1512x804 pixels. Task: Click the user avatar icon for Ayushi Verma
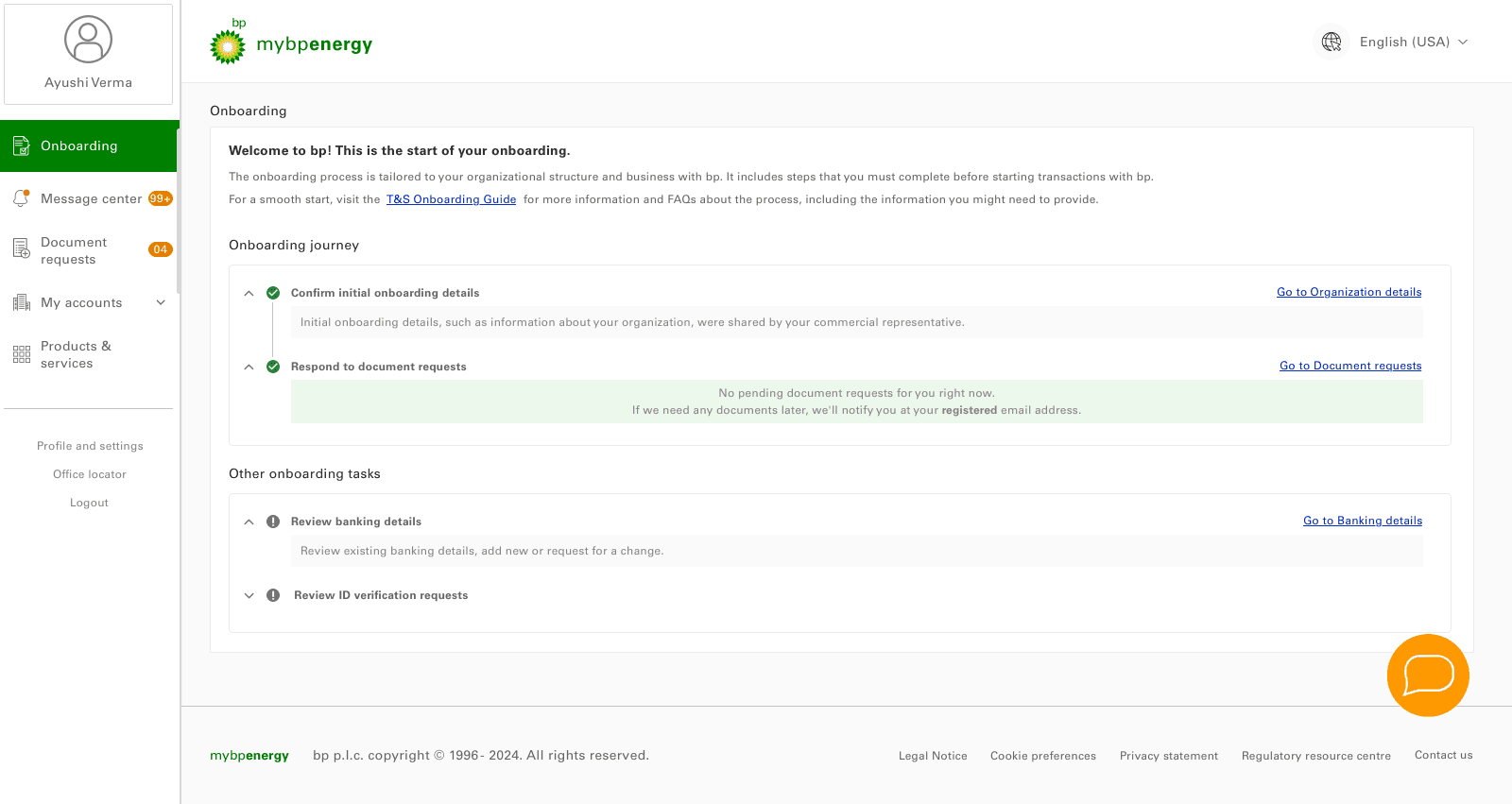tap(88, 40)
